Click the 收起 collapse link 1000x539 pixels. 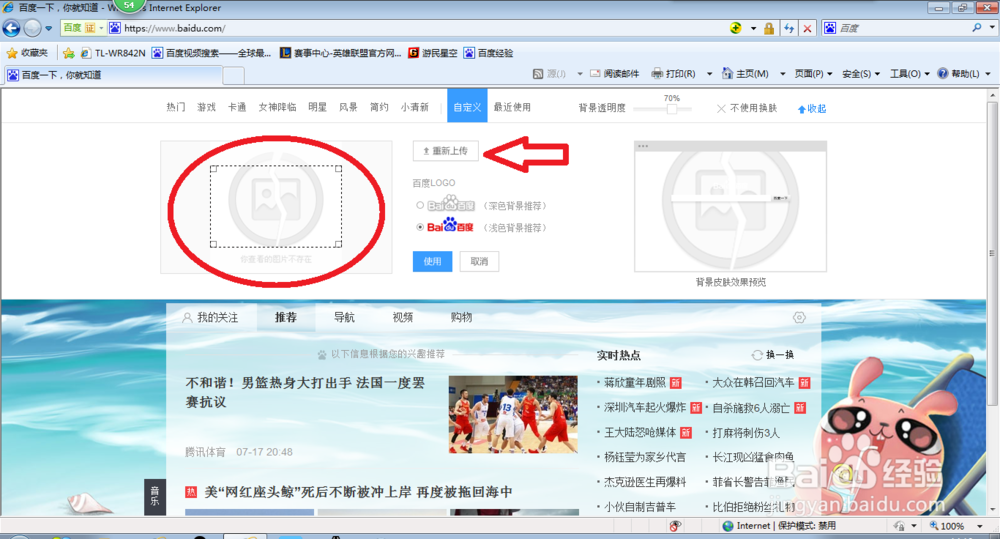(812, 109)
